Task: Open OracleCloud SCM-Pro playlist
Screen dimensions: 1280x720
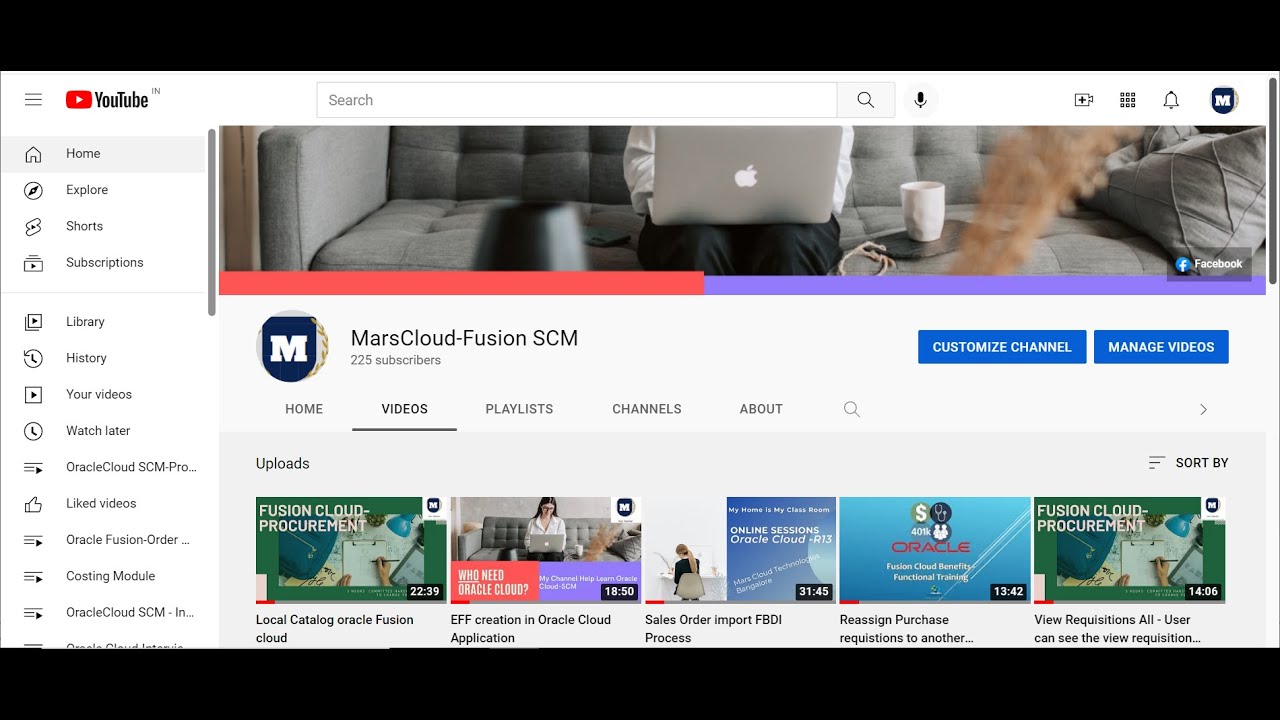Action: [x=104, y=467]
